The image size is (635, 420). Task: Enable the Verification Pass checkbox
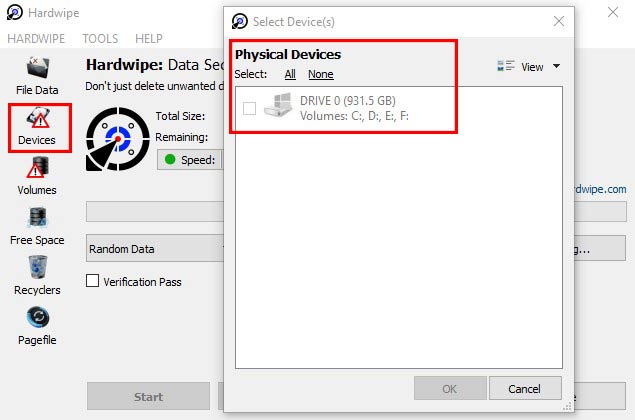(x=92, y=281)
